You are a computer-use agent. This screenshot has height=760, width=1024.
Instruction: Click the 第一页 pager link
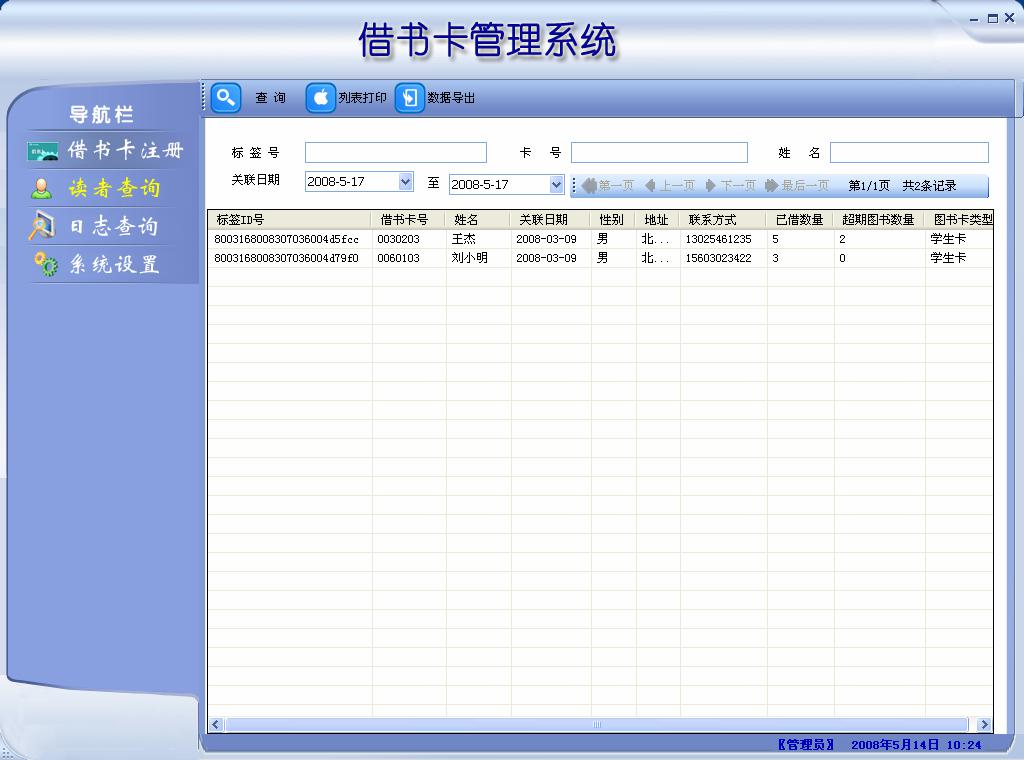coord(616,185)
